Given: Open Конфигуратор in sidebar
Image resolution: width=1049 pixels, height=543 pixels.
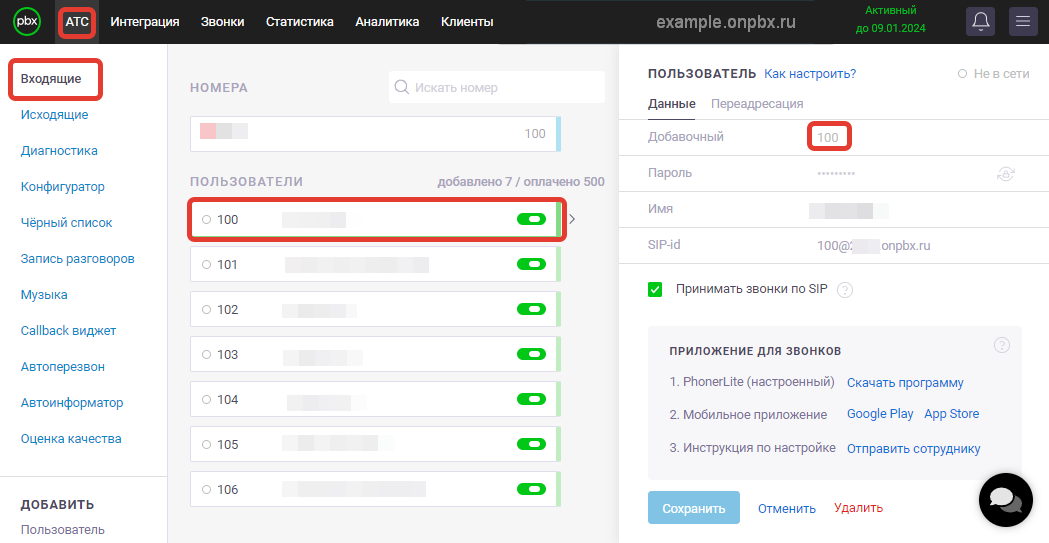Looking at the screenshot, I should pos(63,187).
